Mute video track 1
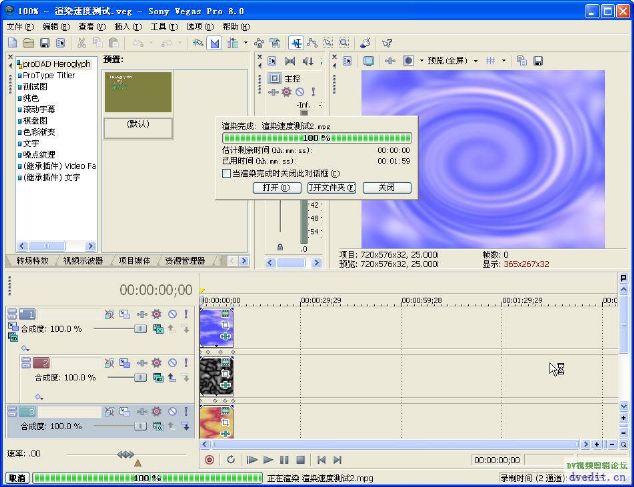Image resolution: width=634 pixels, height=487 pixels. pyautogui.click(x=172, y=314)
